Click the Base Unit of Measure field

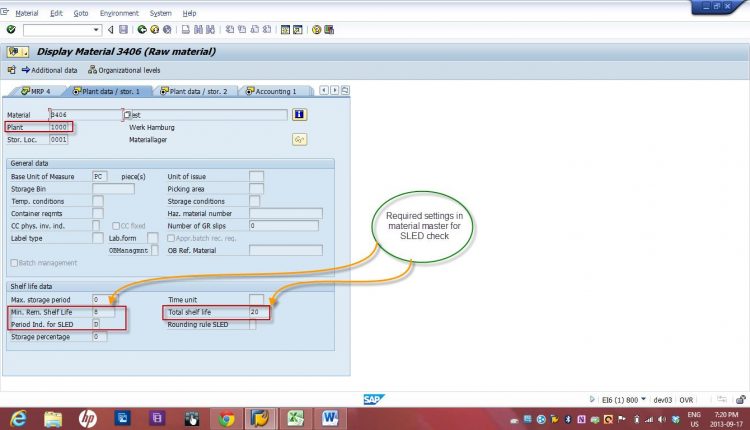pos(99,176)
